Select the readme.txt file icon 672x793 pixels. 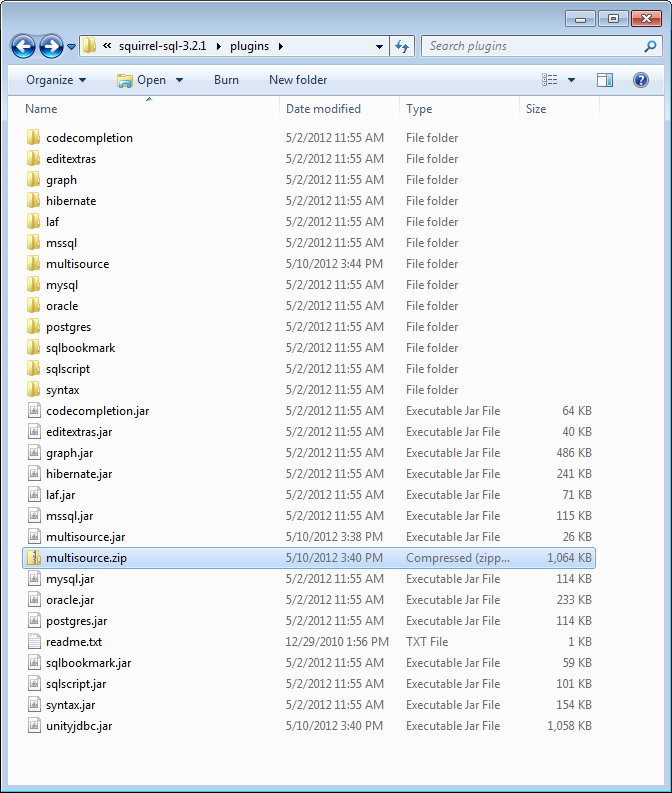coord(33,642)
